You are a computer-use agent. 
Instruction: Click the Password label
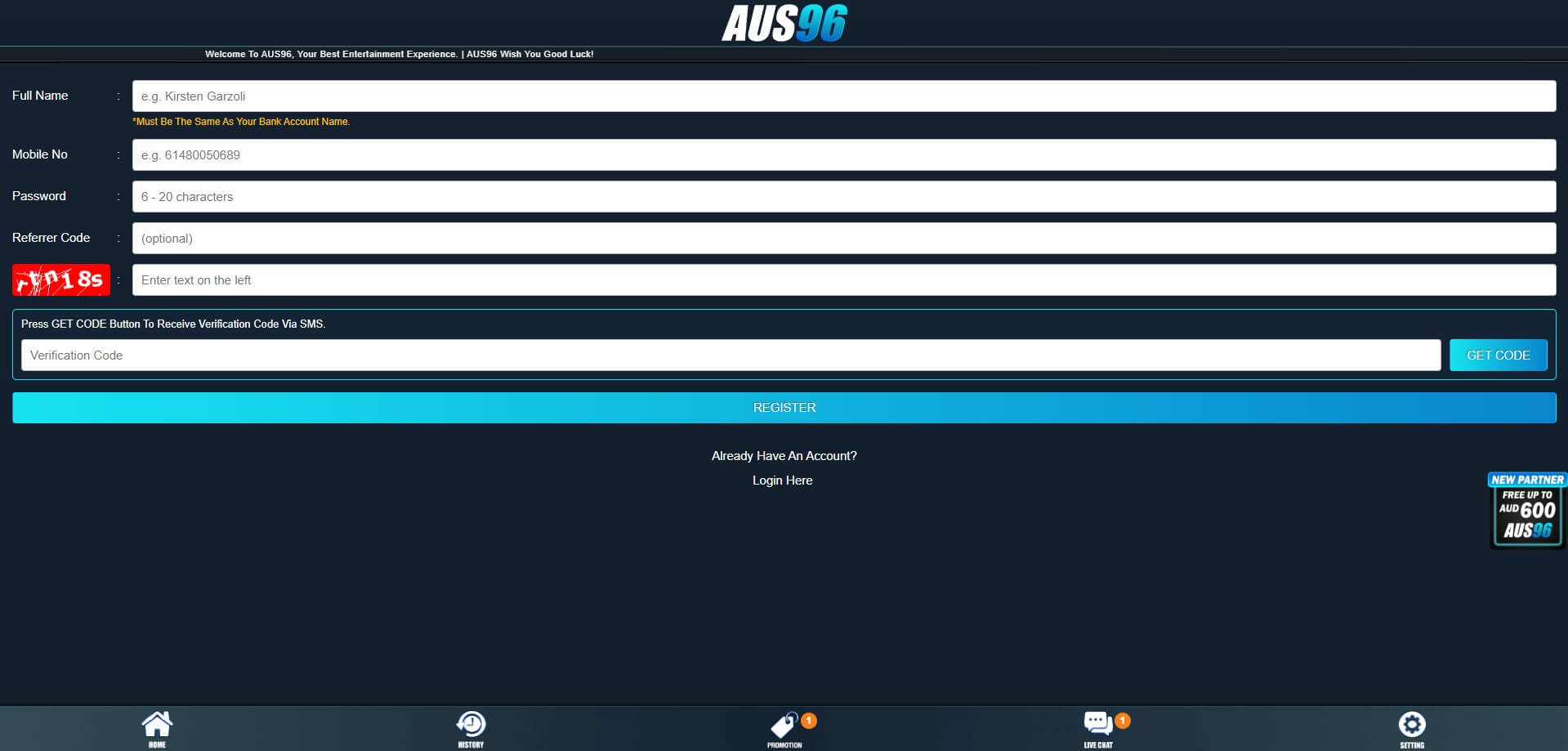pyautogui.click(x=39, y=196)
